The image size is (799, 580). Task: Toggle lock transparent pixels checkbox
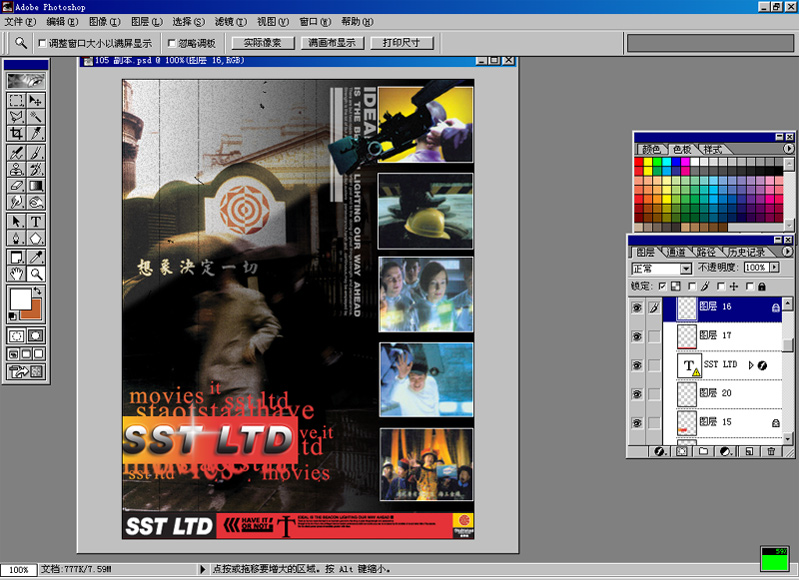coord(662,286)
